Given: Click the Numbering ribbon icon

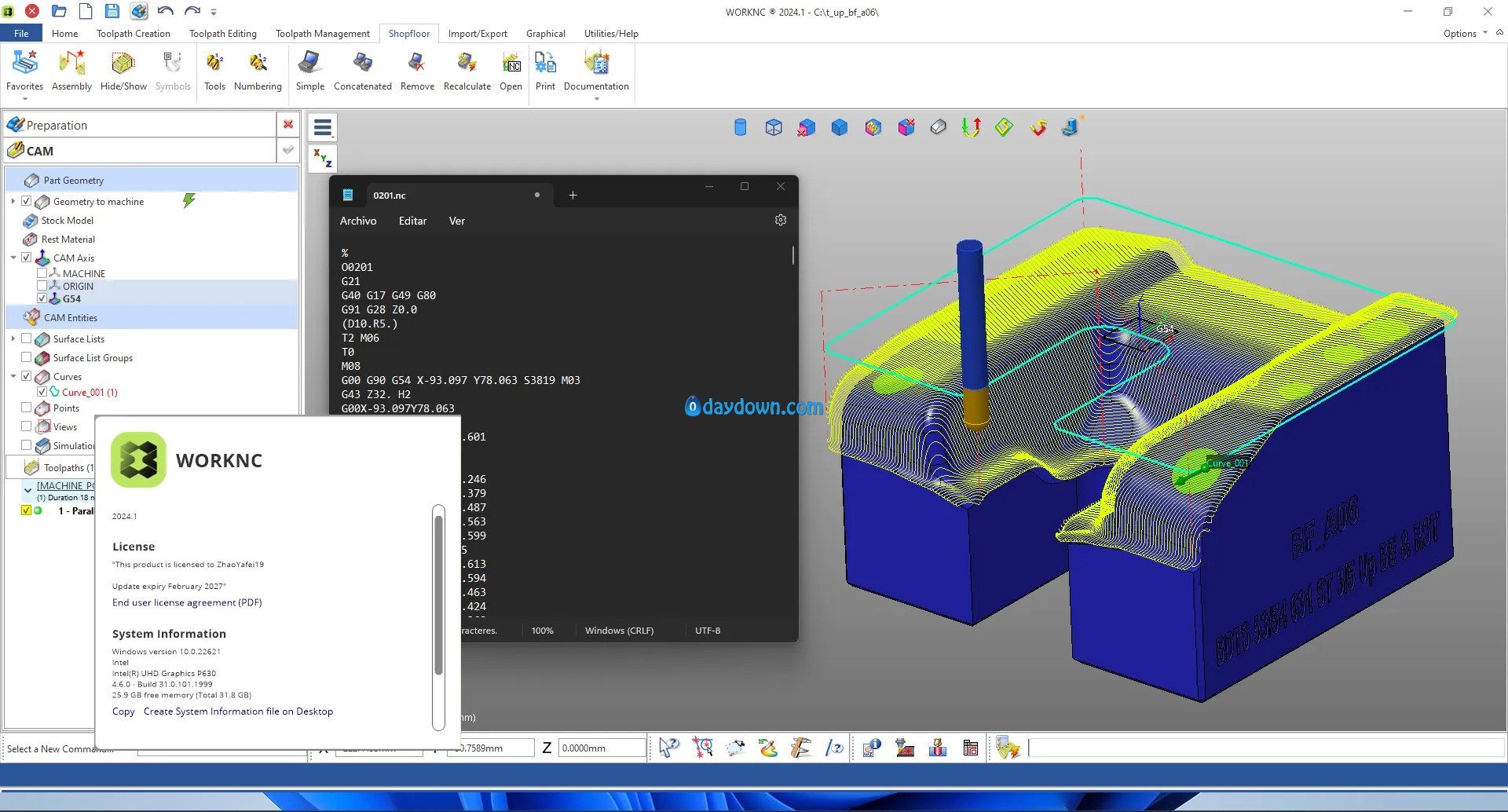Looking at the screenshot, I should point(258,71).
